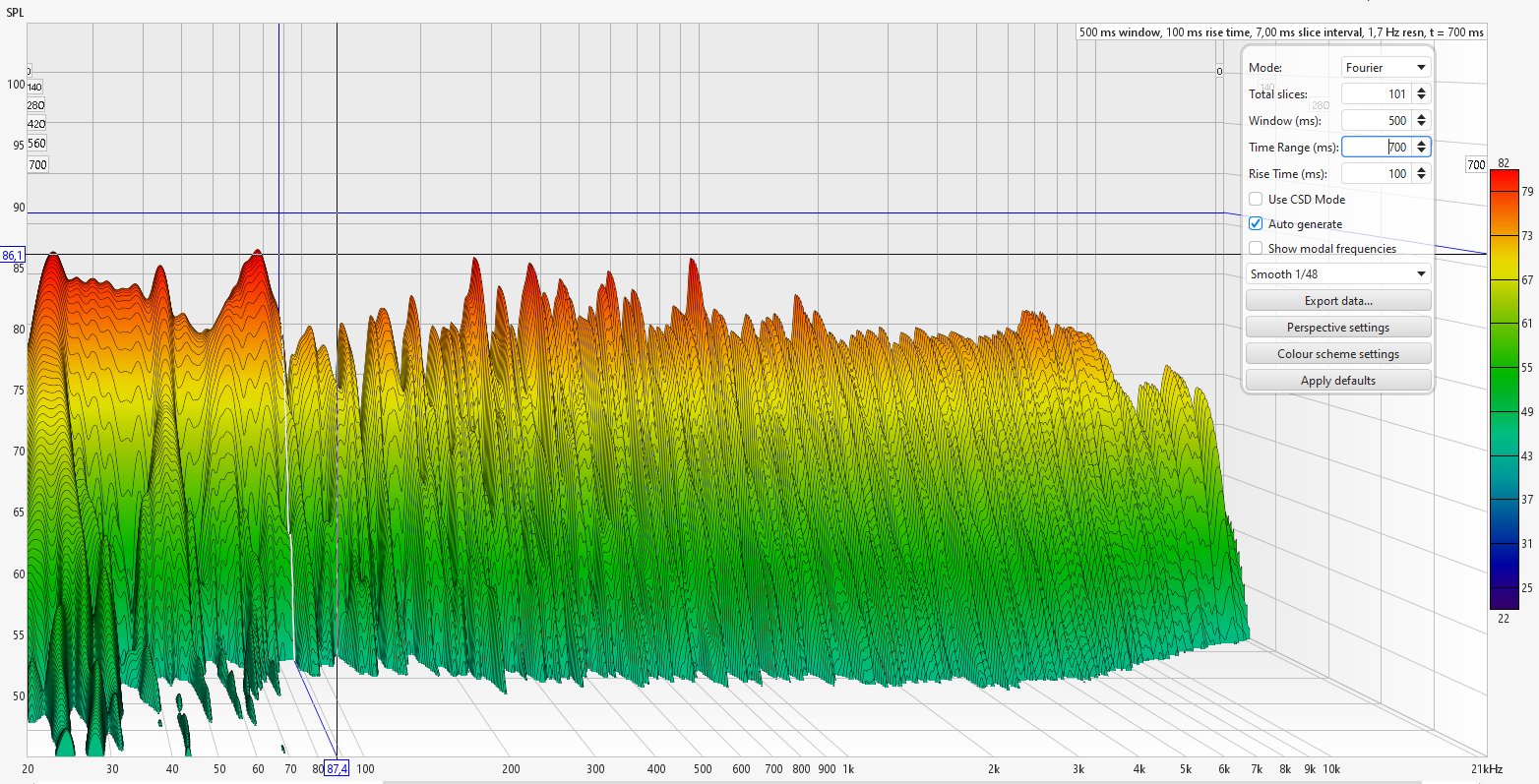Decrease Time Range (ms) with the down arrow
Image resolution: width=1539 pixels, height=784 pixels.
point(1421,152)
